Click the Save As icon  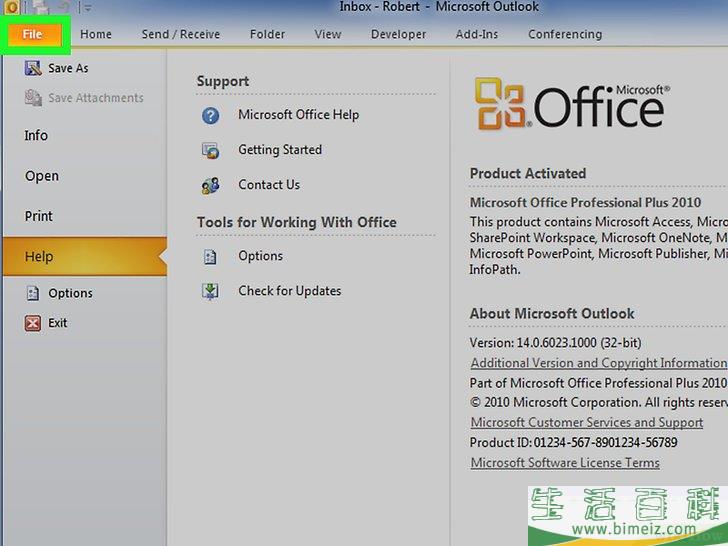32,68
